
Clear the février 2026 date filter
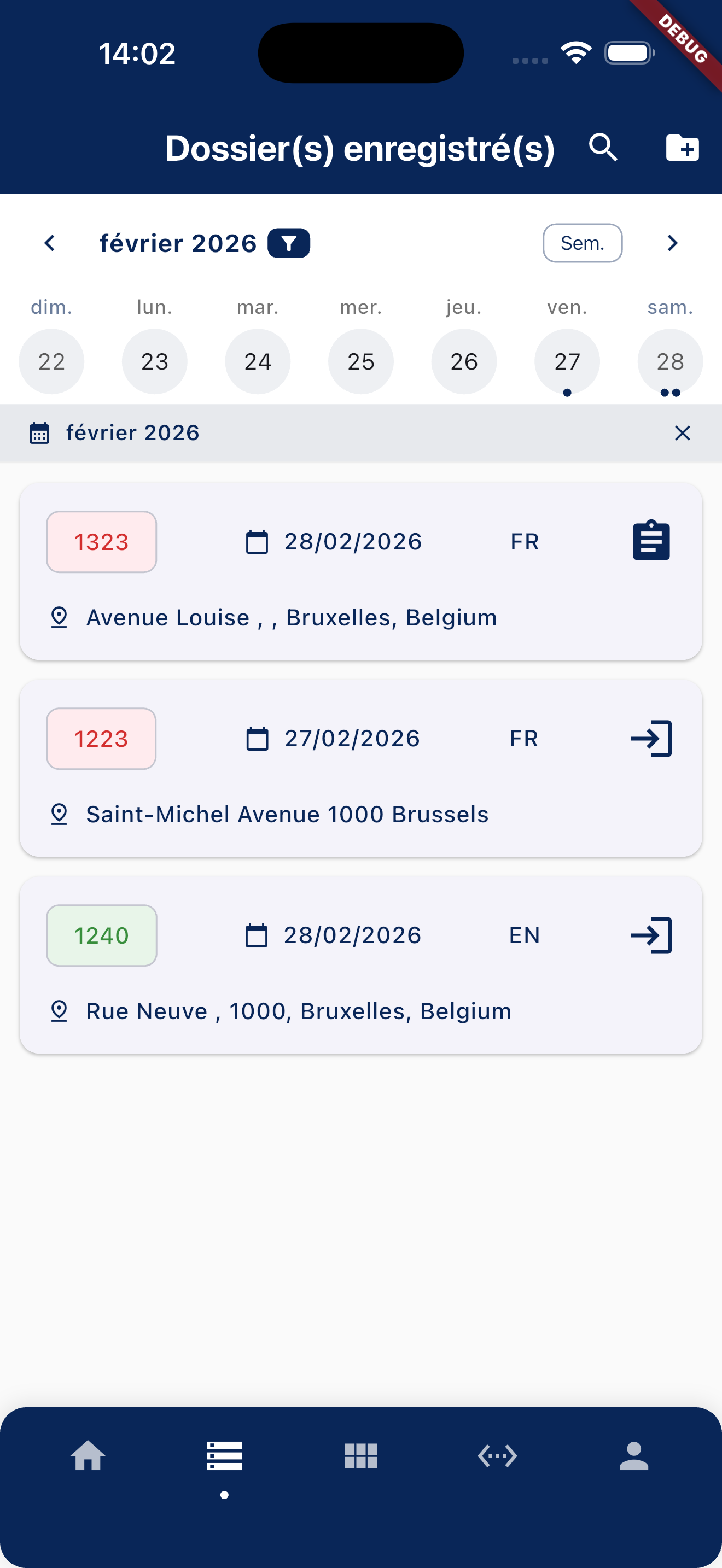click(x=682, y=434)
